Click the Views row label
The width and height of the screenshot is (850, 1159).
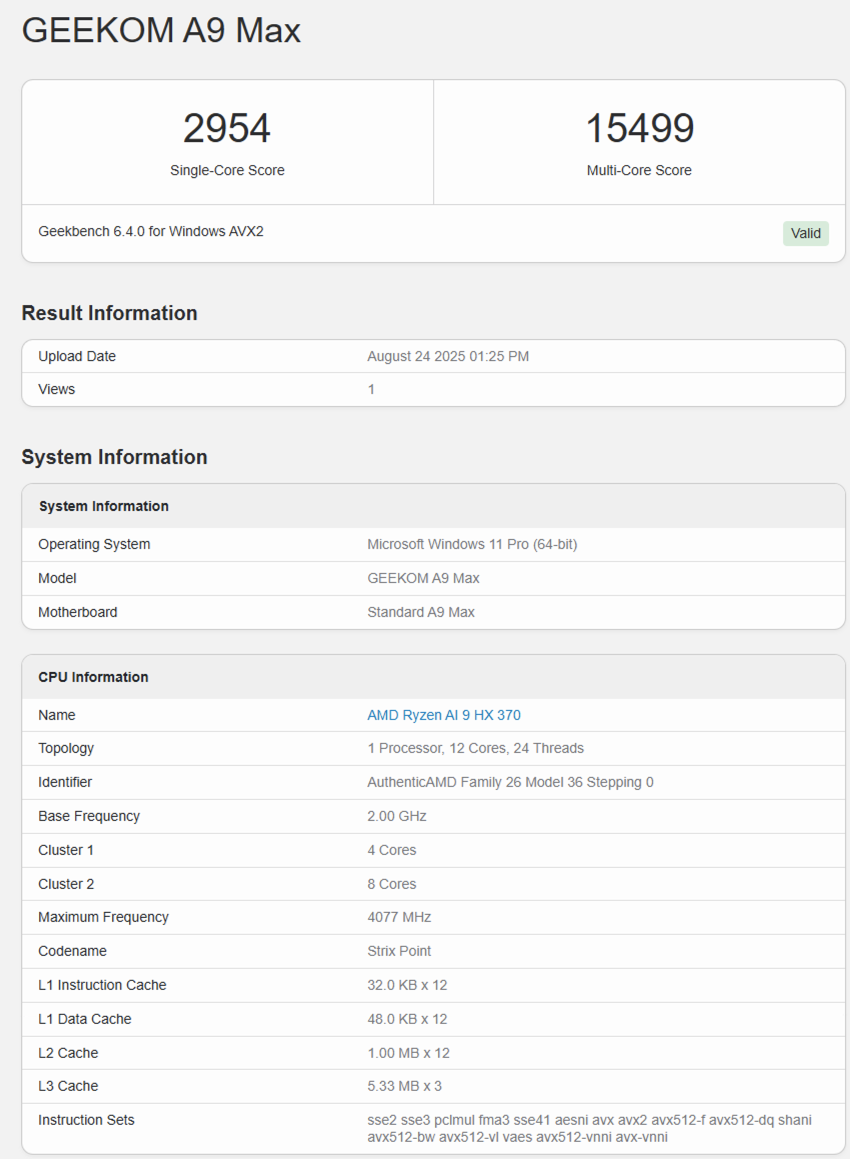coord(57,390)
